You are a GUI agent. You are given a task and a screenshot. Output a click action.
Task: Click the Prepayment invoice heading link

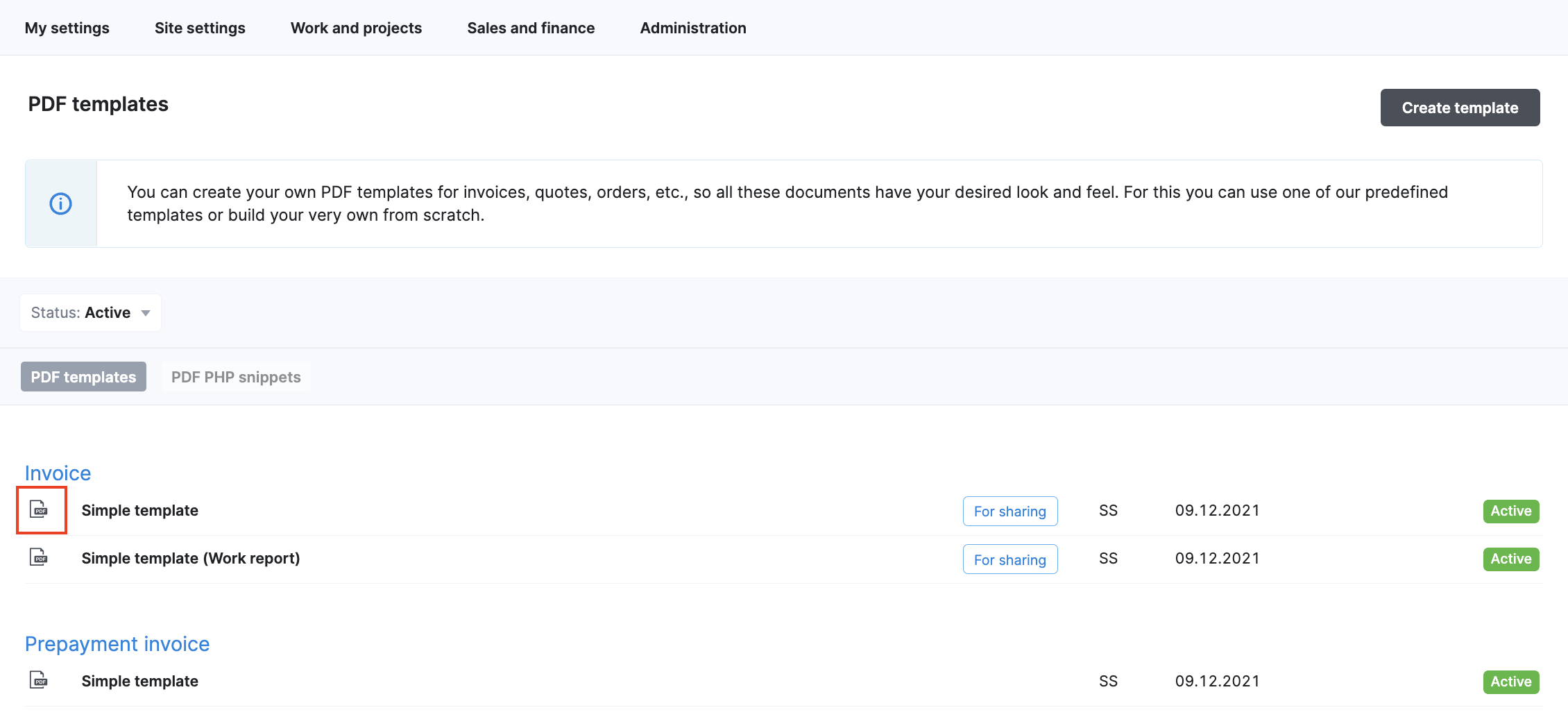[x=117, y=644]
